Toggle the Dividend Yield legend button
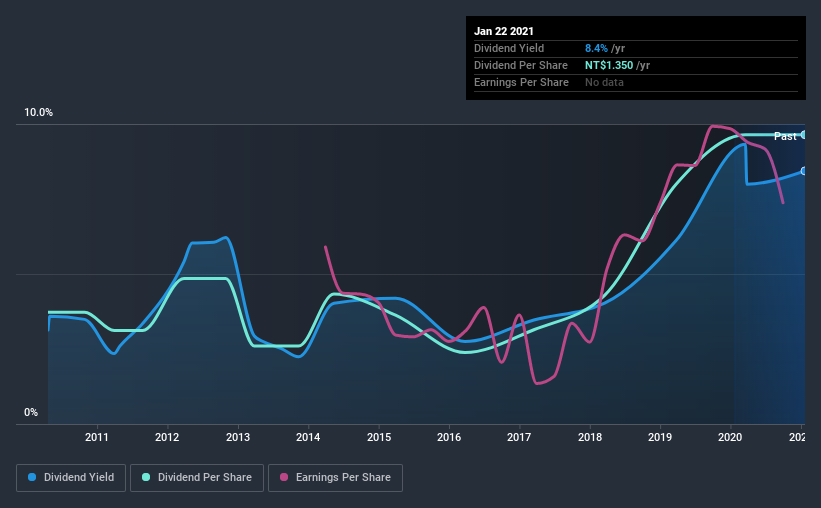821x508 pixels. pyautogui.click(x=71, y=478)
